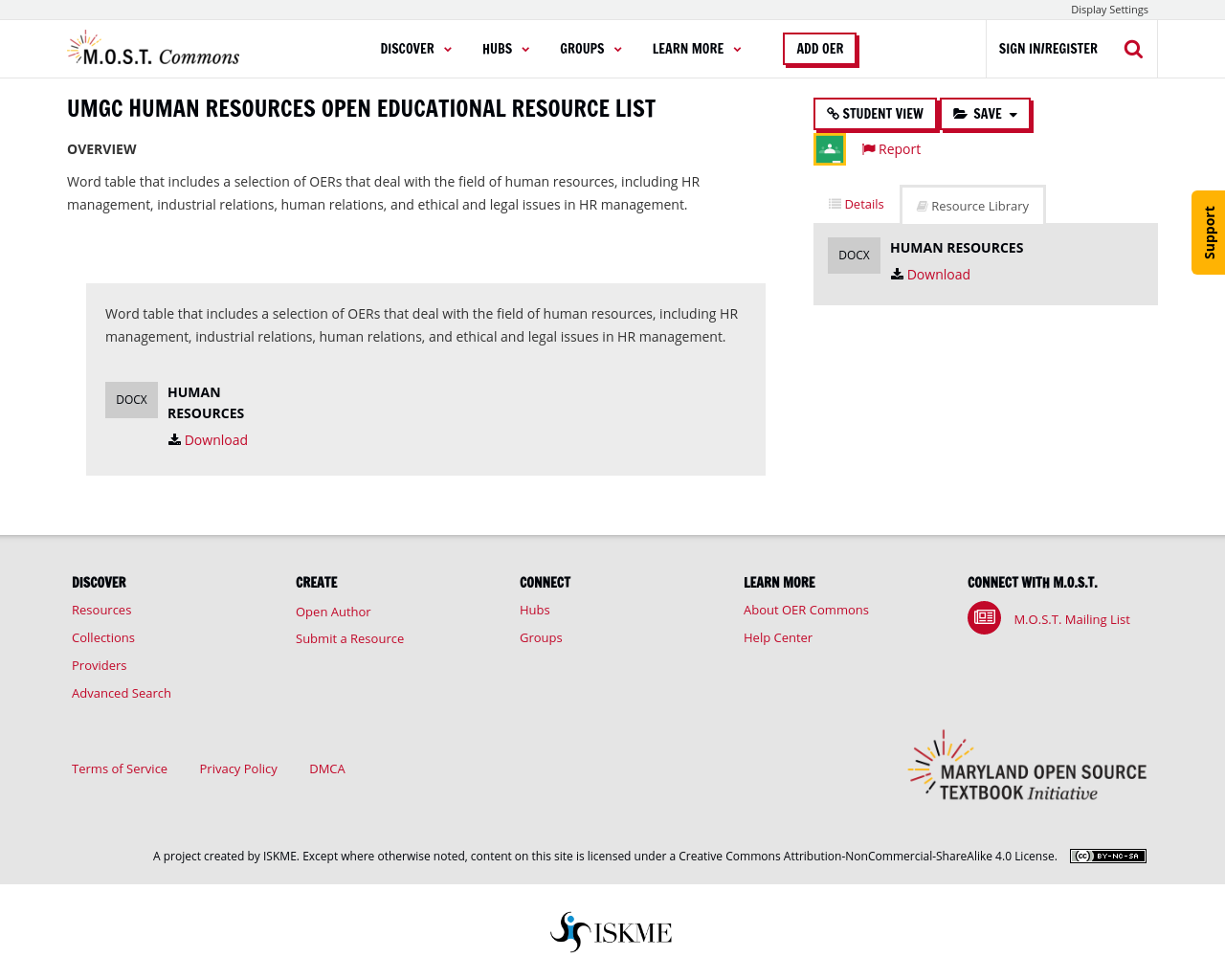The width and height of the screenshot is (1225, 980).
Task: Click the Maryland Open Source Textbook Initiative logo
Action: [x=1026, y=763]
